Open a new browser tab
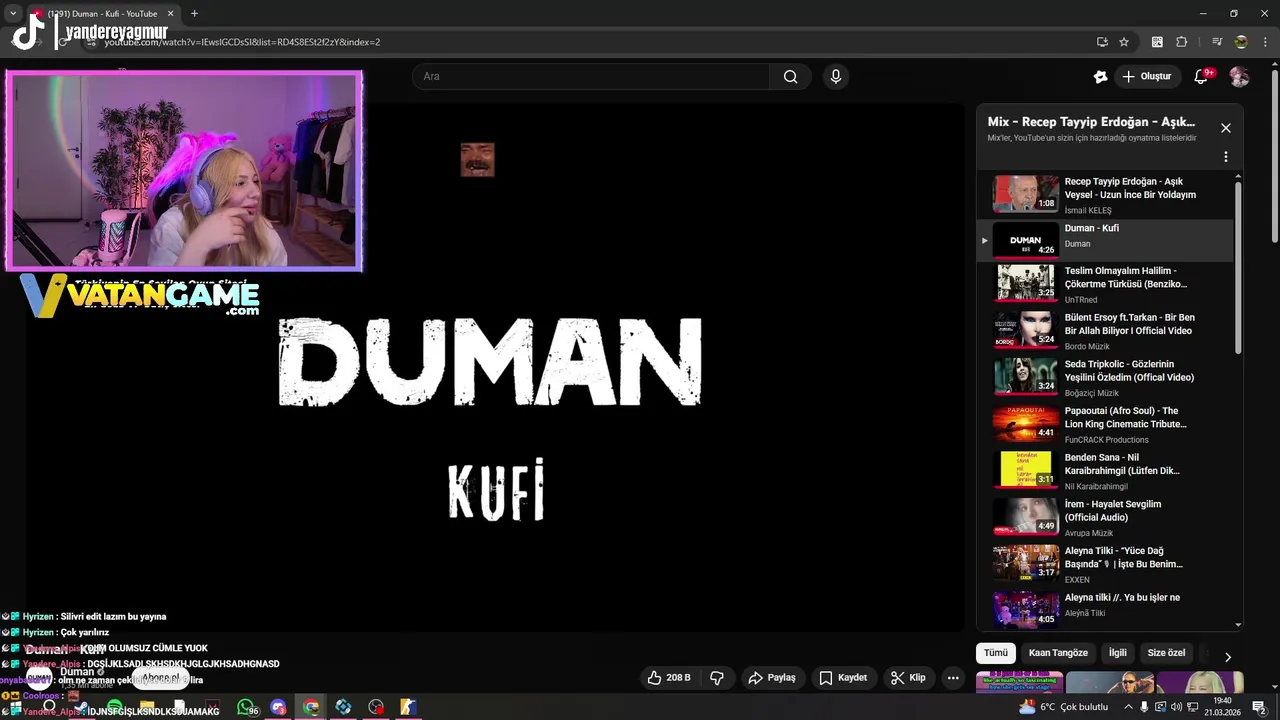 point(194,14)
